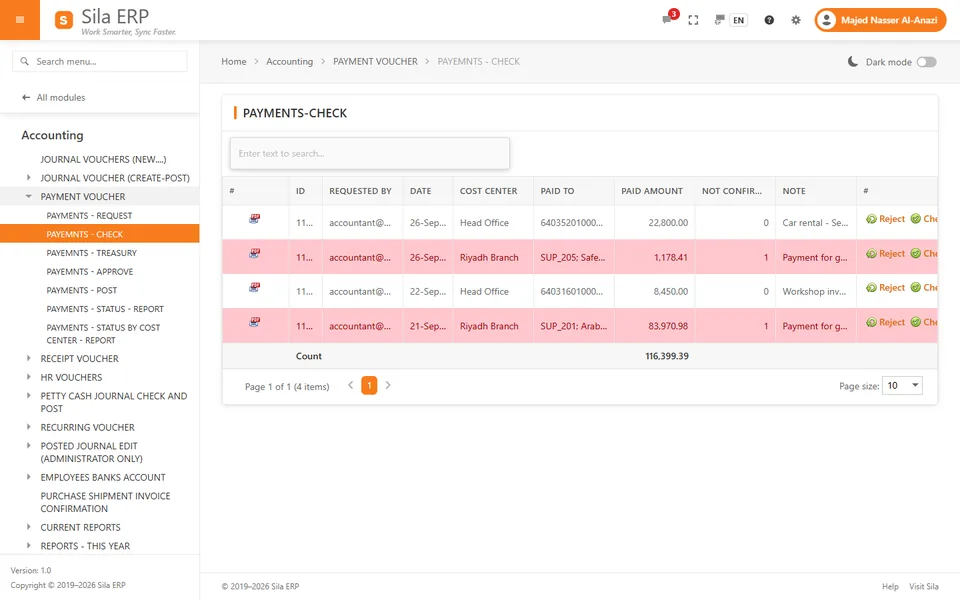This screenshot has height=600, width=960.
Task: Expand RECEIPT VOUCHER arrow
Action: [28, 358]
